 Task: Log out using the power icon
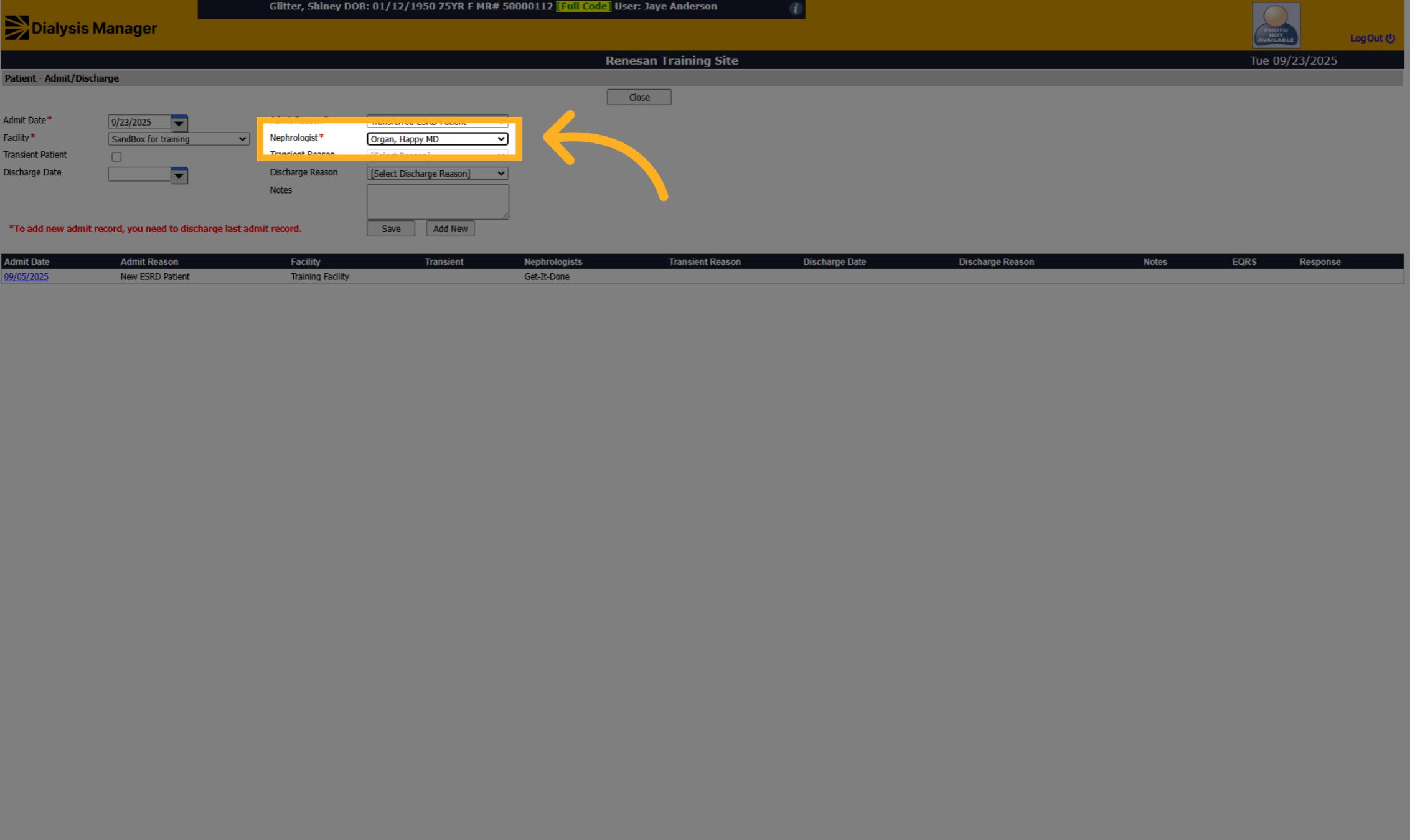[1390, 38]
